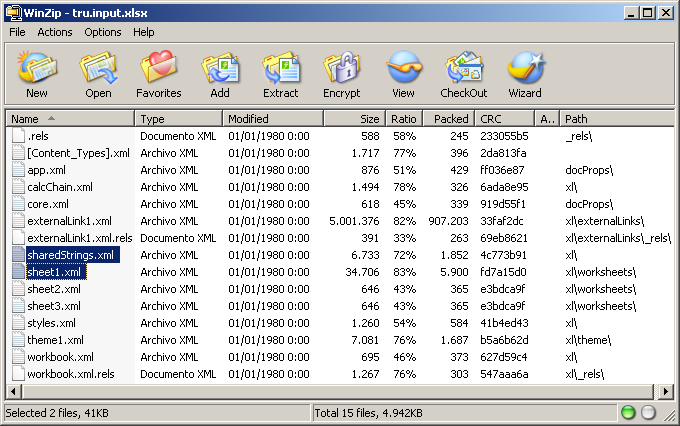Select the workbook.xml.rels file entry
Screen dimensions: 680x426
[70, 374]
